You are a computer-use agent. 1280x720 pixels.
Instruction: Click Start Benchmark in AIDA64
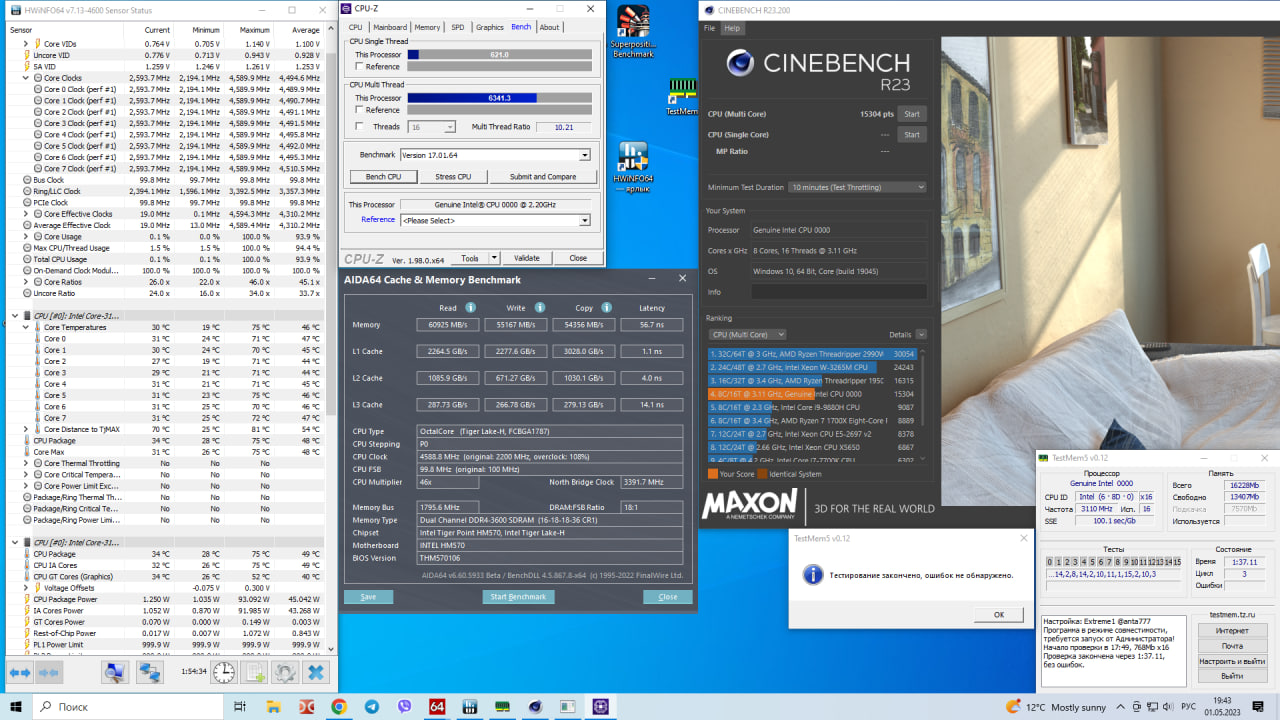click(519, 597)
